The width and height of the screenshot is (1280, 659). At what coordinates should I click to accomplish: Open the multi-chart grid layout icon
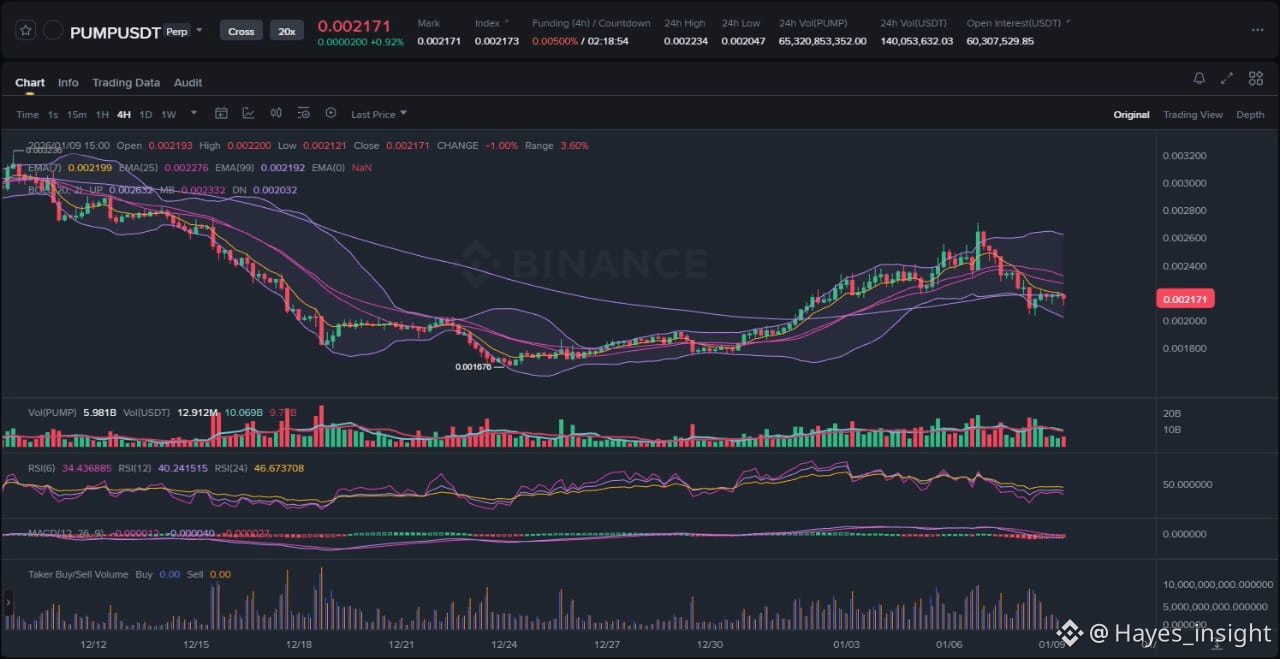pos(1256,79)
